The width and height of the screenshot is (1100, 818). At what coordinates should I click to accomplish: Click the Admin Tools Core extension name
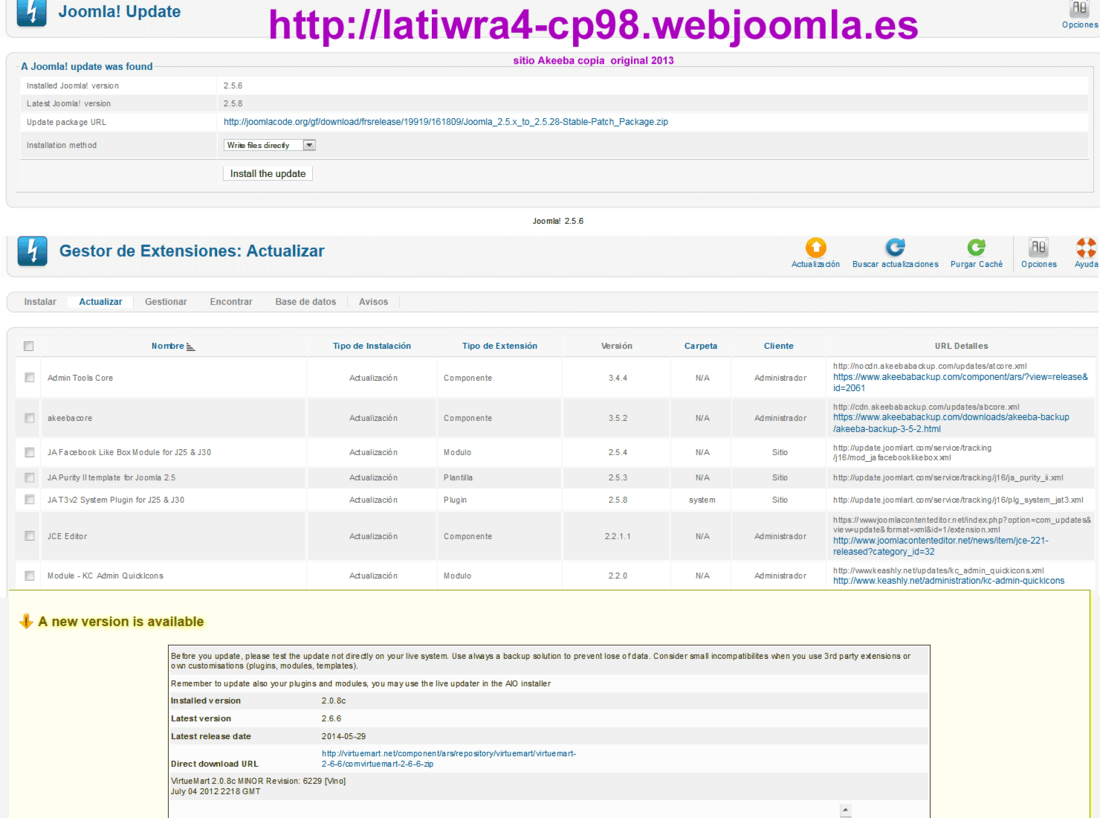point(80,377)
